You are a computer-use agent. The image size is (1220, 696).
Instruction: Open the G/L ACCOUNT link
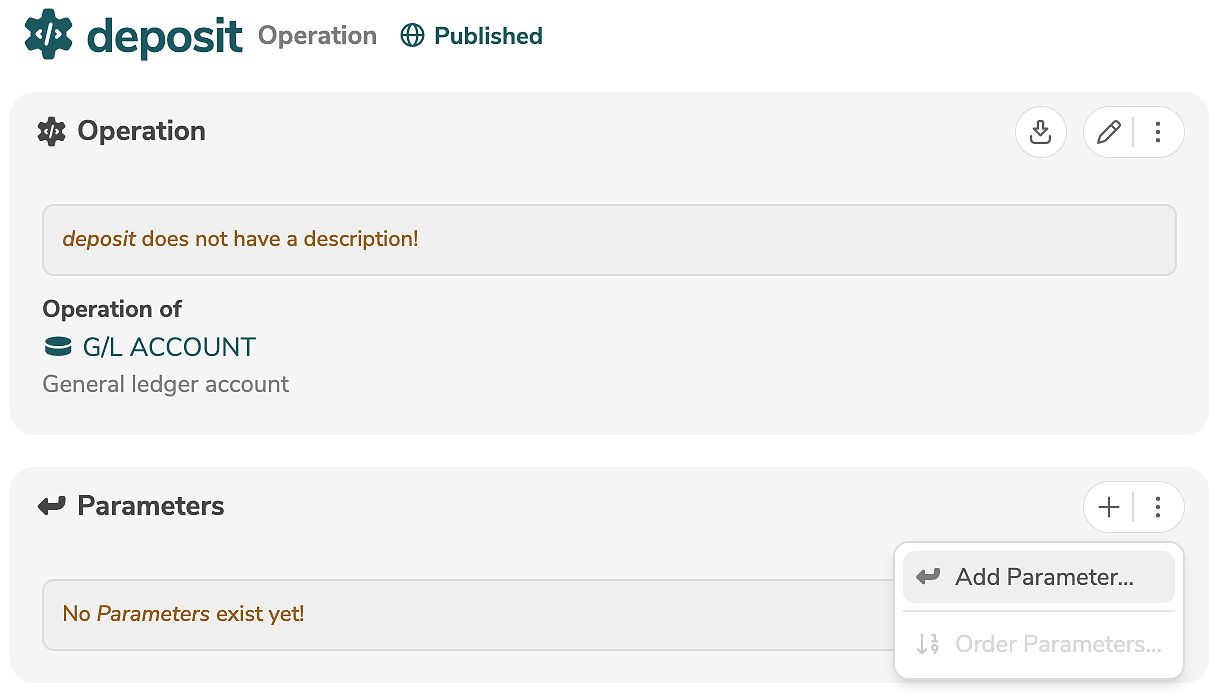[169, 347]
